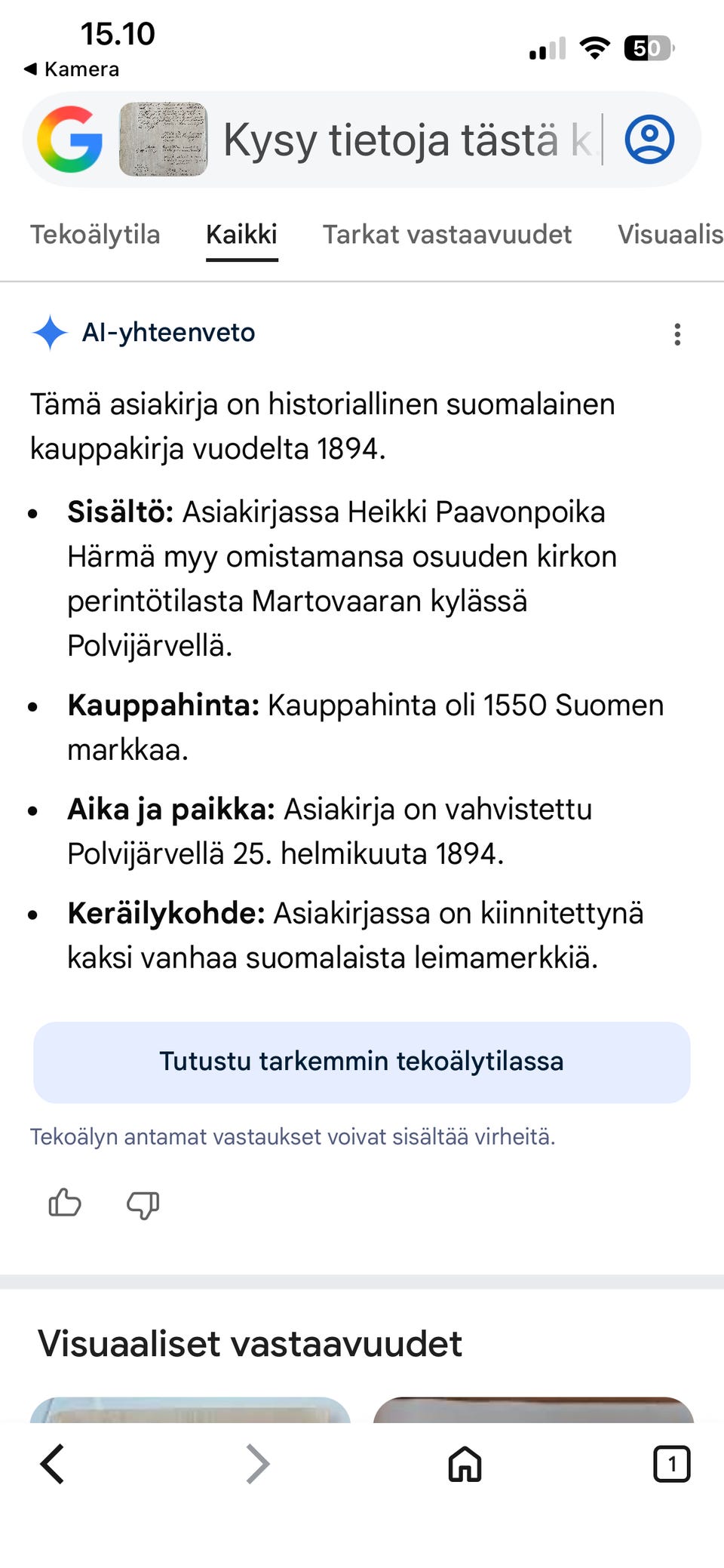
Task: Tap Tutustu tarkemmin tekoälytilassa
Action: click(x=361, y=1062)
